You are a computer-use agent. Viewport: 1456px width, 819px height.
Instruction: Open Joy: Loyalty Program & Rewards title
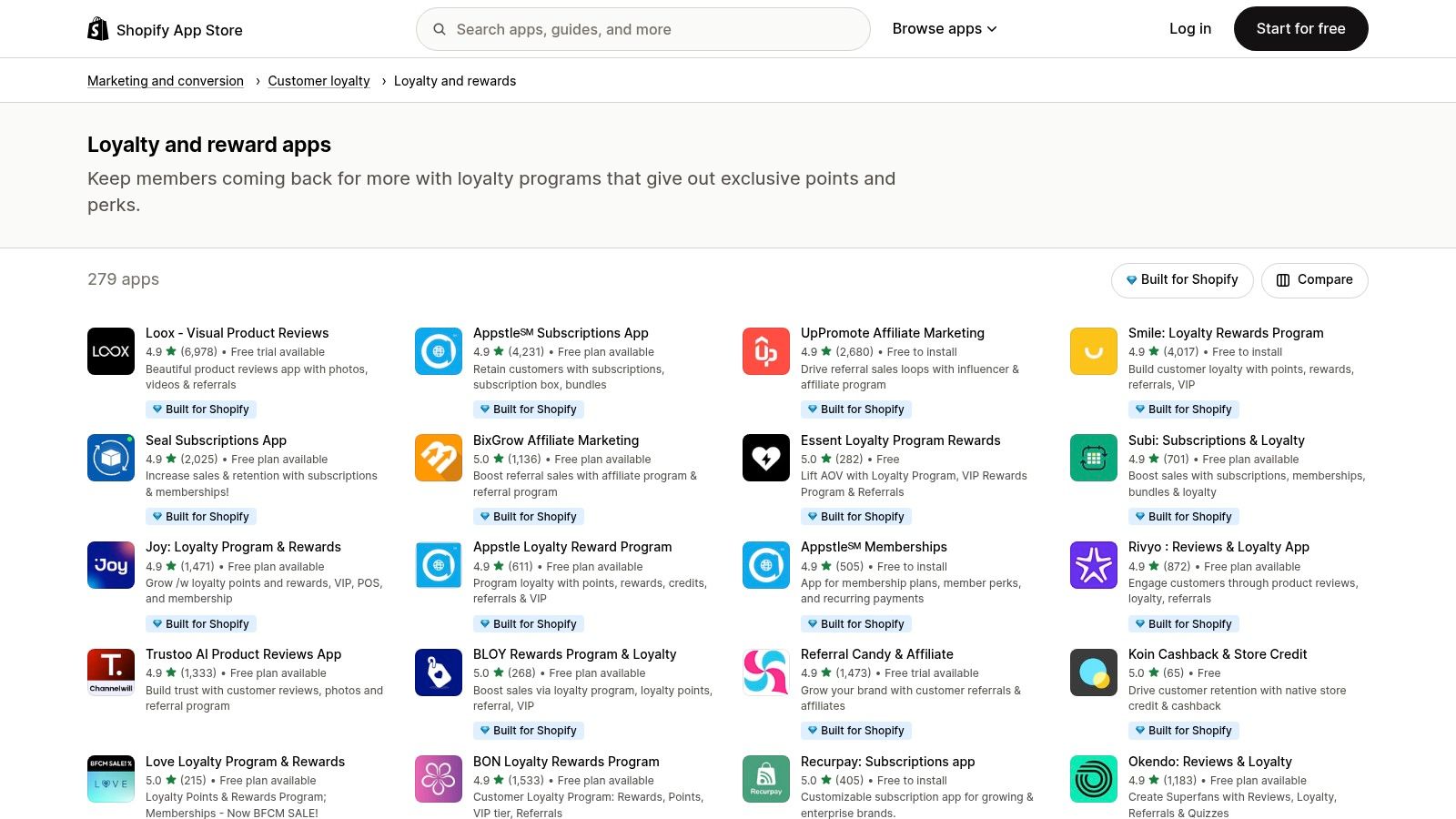(243, 547)
